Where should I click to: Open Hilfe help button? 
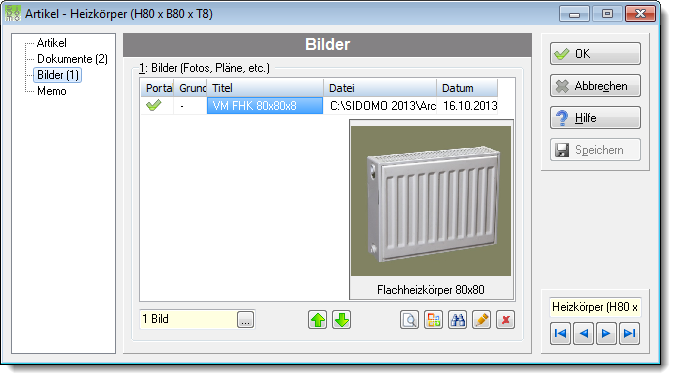coord(595,118)
